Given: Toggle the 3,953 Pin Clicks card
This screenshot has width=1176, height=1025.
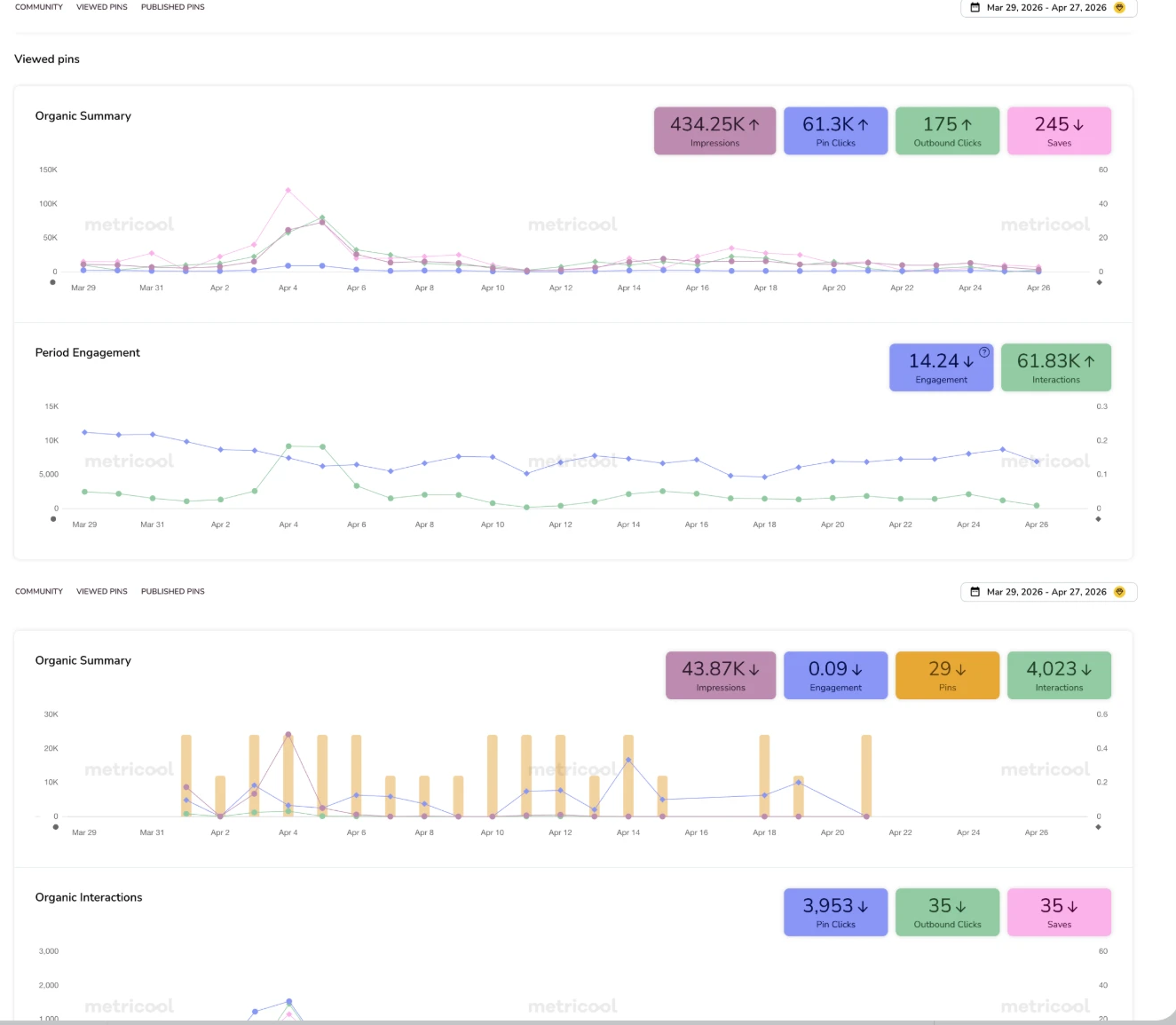Looking at the screenshot, I should point(835,912).
